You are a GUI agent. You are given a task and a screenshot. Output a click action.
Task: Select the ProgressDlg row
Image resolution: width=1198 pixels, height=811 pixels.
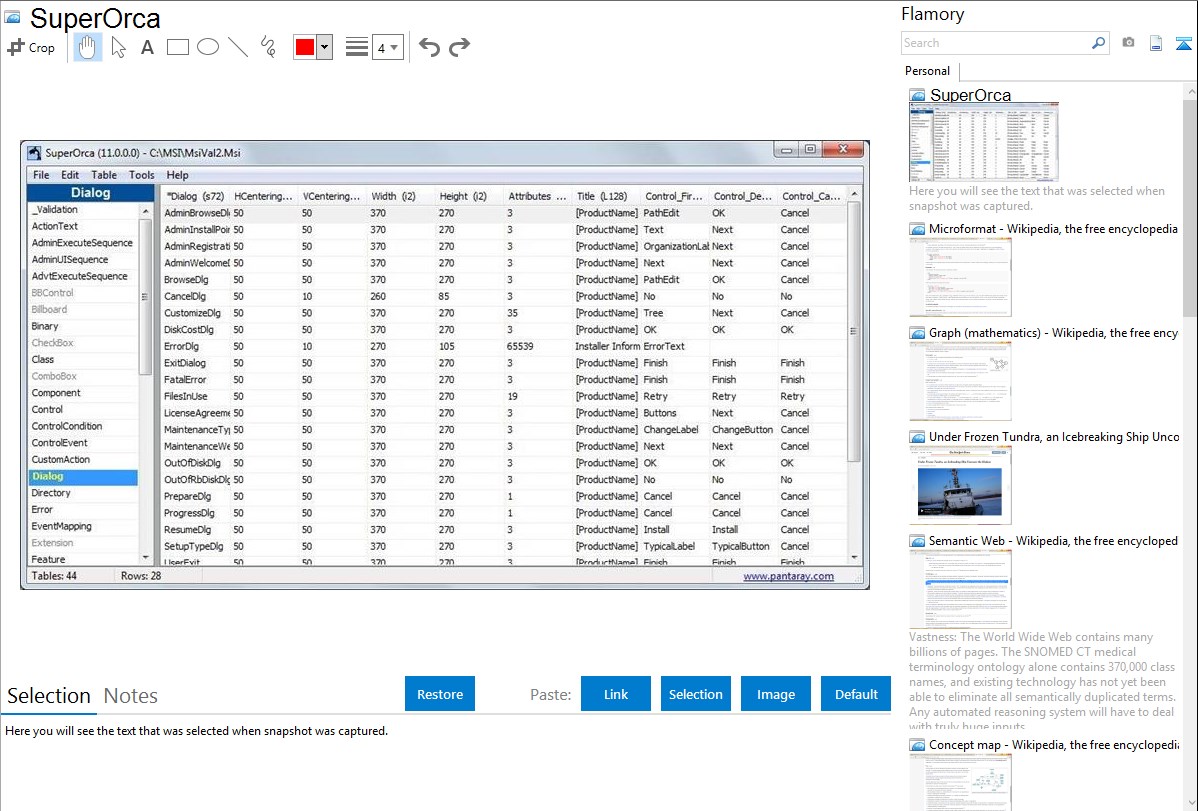503,513
